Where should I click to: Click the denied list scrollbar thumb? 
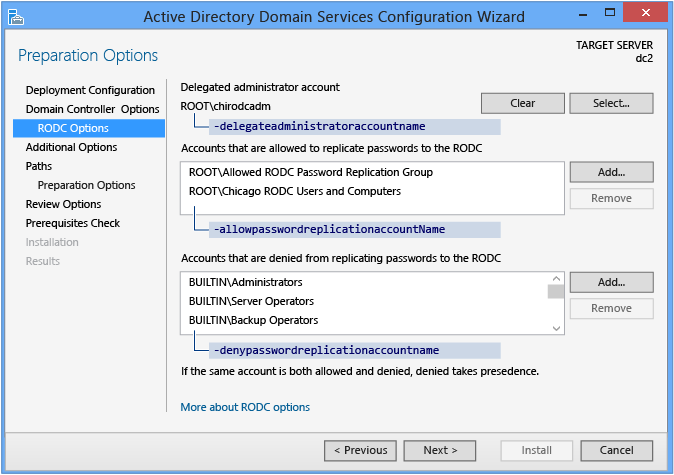coord(556,291)
